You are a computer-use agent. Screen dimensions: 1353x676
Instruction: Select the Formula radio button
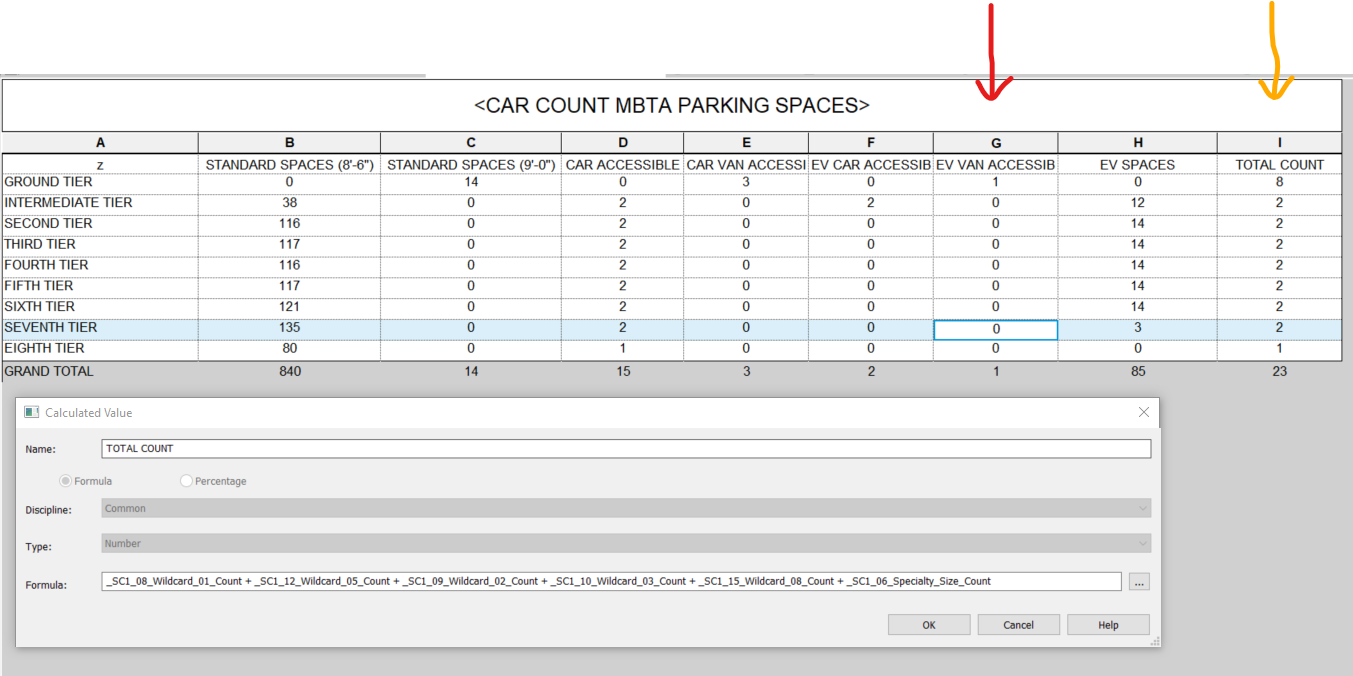click(65, 480)
